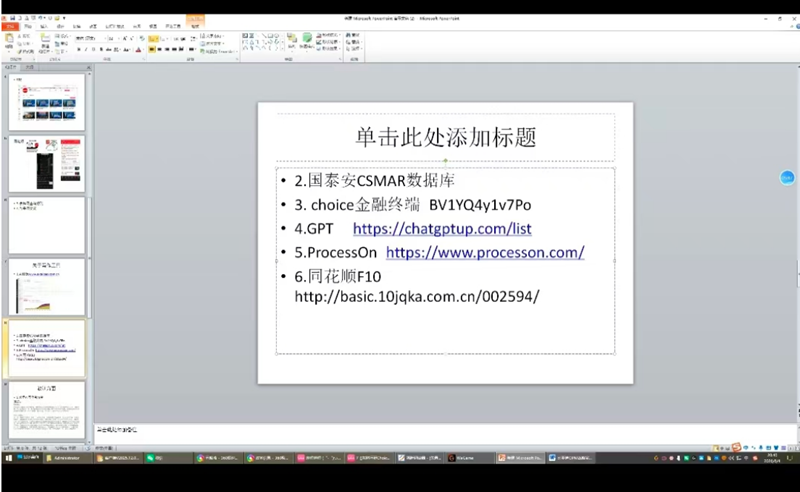Click the Windows Start button
The height and width of the screenshot is (492, 800).
tap(8, 458)
